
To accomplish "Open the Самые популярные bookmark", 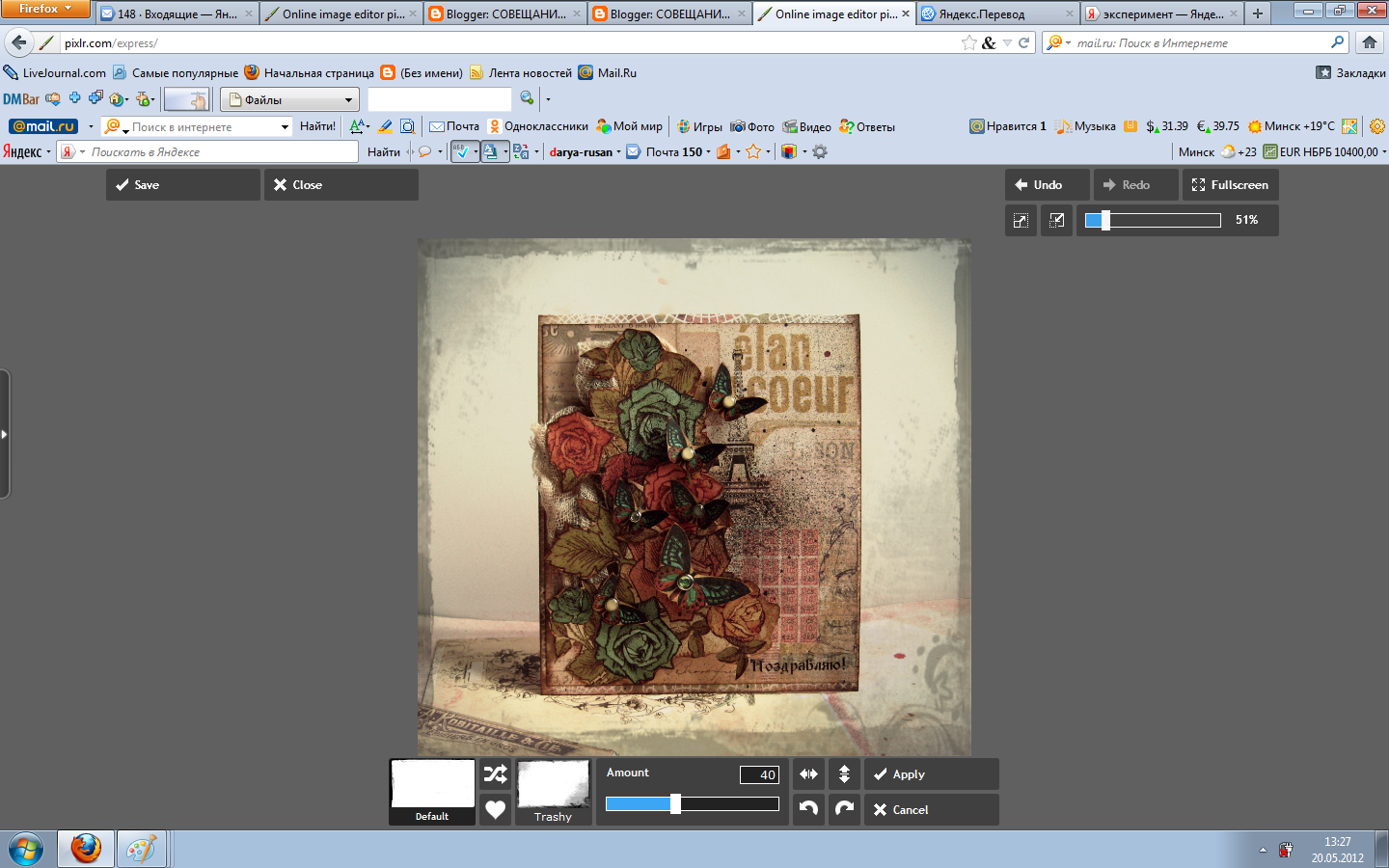I will point(176,72).
